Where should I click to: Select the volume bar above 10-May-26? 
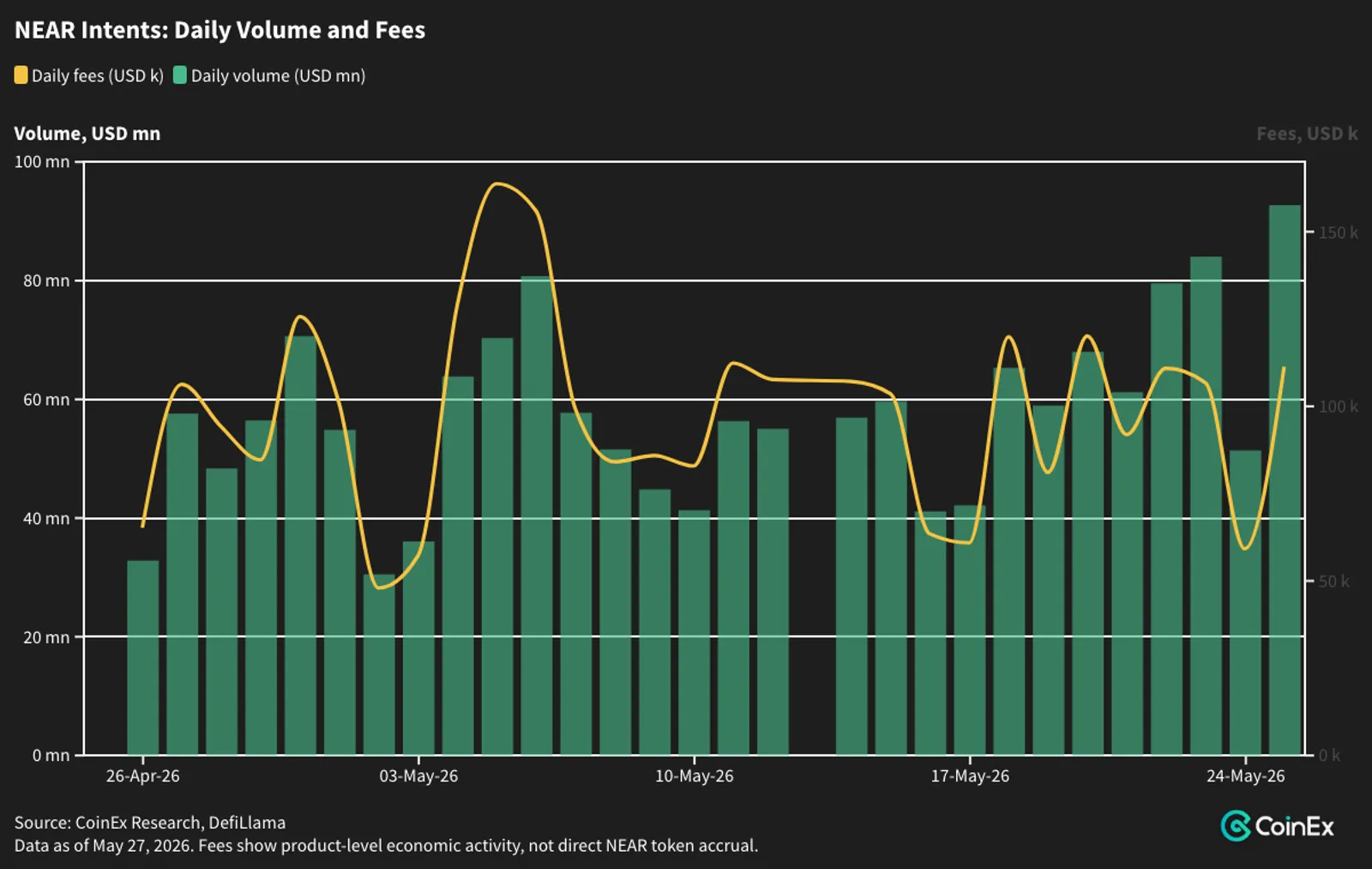pos(695,633)
